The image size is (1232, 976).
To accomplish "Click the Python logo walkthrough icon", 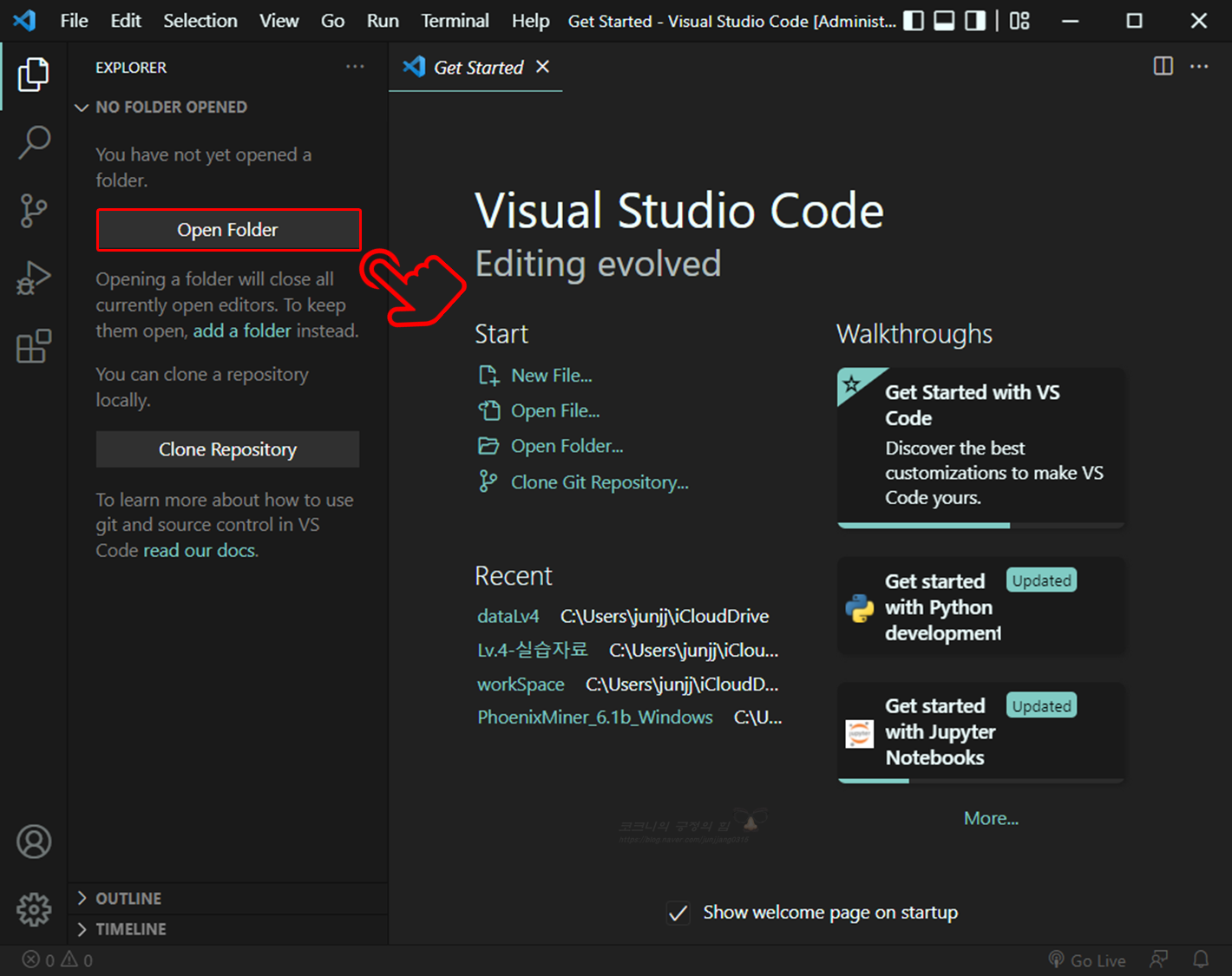I will coord(860,607).
